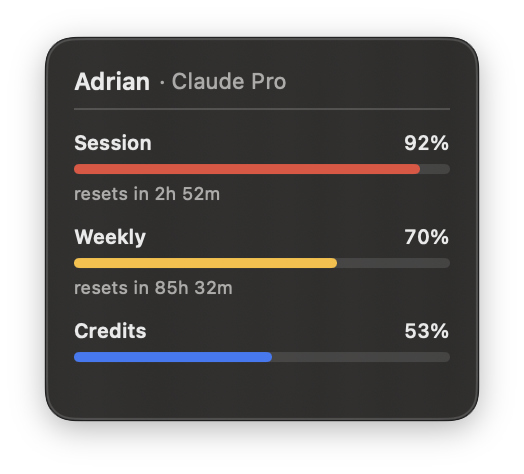Click the Claude Pro plan label
The width and height of the screenshot is (524, 474).
[229, 82]
